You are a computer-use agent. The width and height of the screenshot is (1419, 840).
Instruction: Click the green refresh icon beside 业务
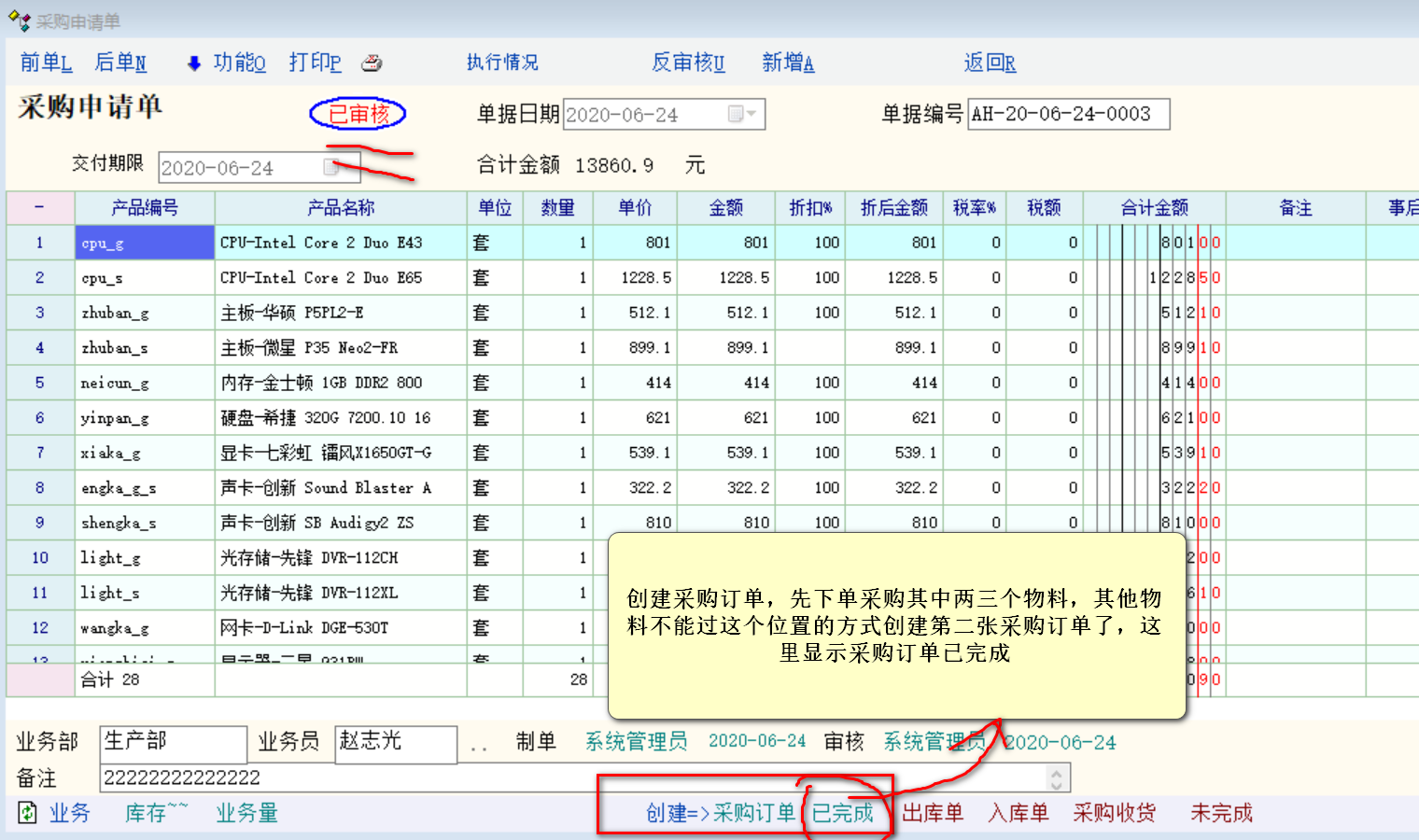[x=28, y=813]
